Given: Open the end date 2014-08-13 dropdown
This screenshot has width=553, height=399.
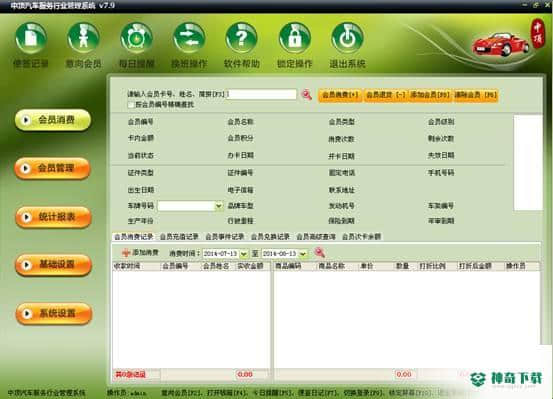Looking at the screenshot, I should point(303,254).
